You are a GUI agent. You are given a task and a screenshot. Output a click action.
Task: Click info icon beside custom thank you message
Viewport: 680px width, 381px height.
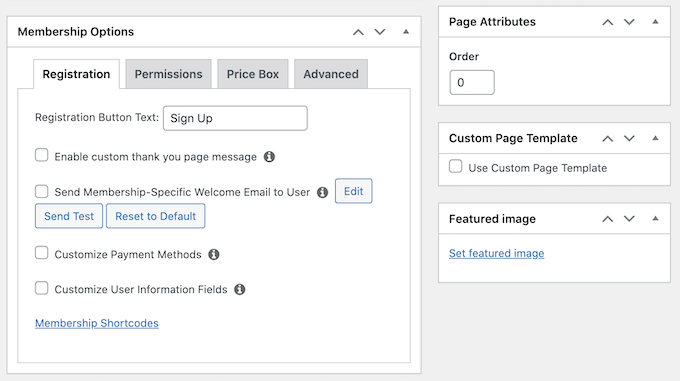coord(269,156)
